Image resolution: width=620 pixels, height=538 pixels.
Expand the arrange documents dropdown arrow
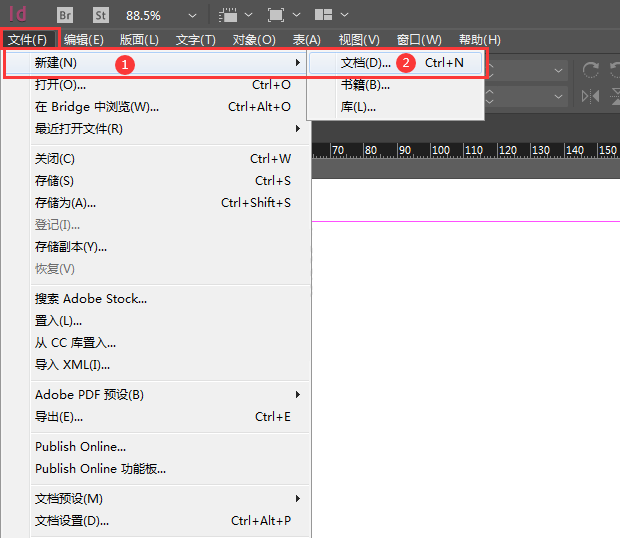click(344, 15)
